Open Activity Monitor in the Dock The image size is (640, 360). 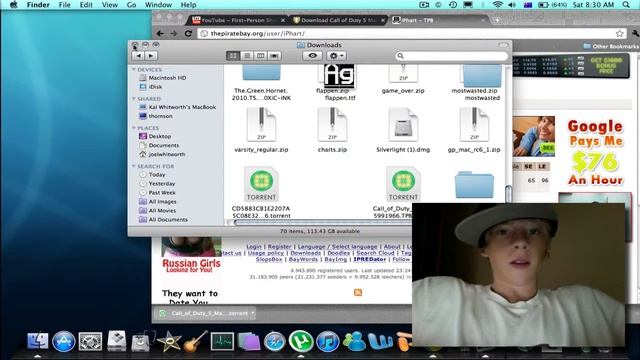(222, 341)
